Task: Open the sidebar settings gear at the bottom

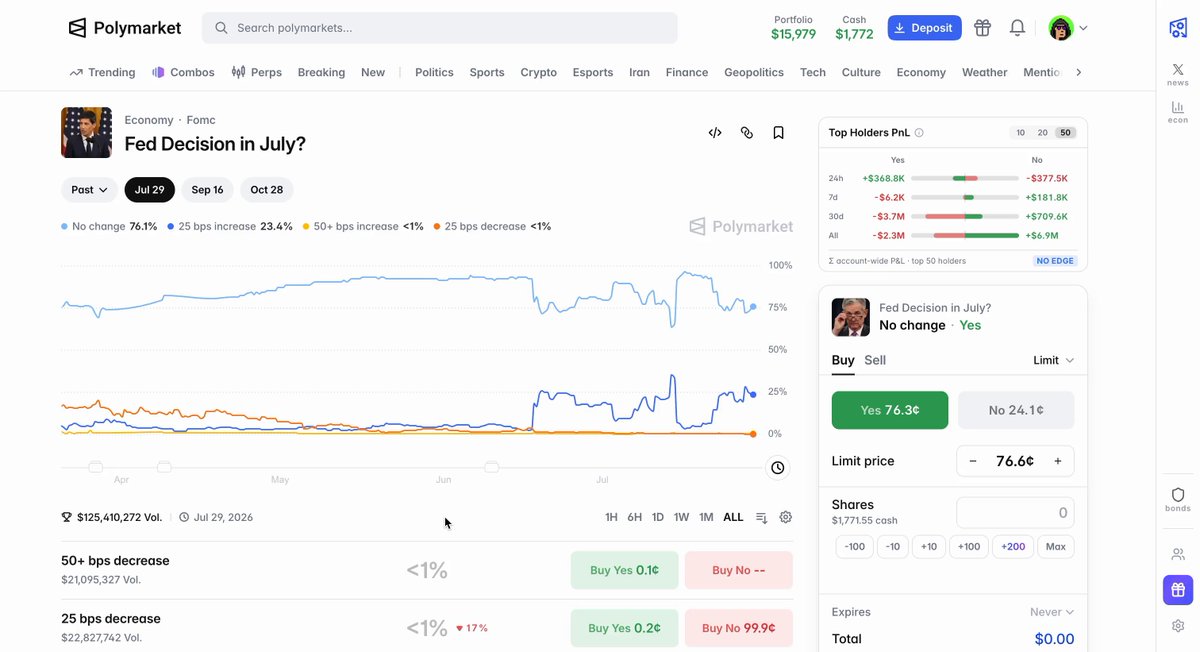Action: [1178, 626]
